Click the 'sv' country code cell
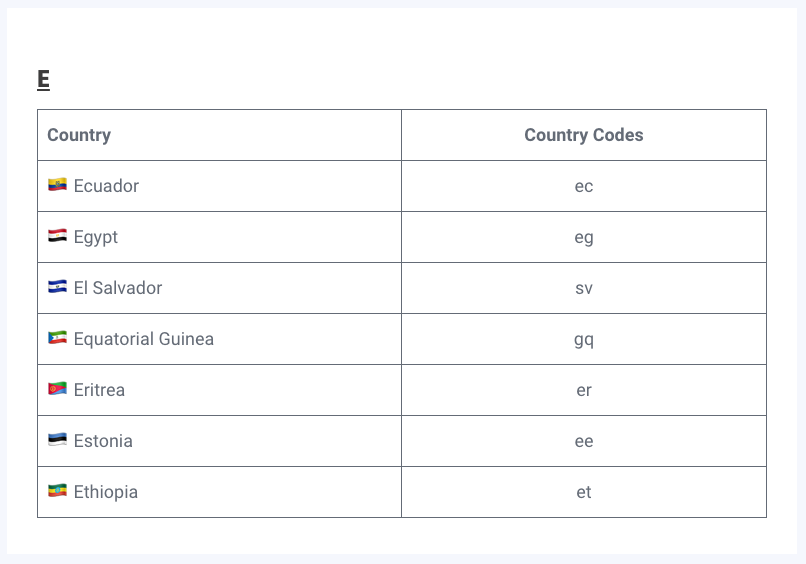806x564 pixels. 583,288
